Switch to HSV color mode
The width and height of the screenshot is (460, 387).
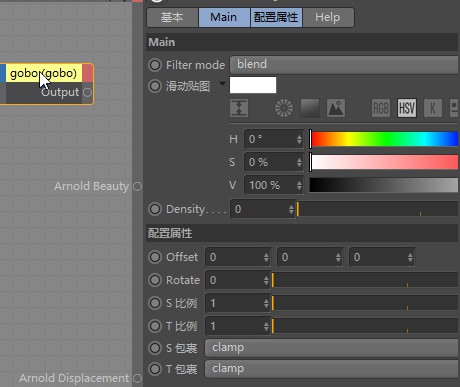click(407, 108)
